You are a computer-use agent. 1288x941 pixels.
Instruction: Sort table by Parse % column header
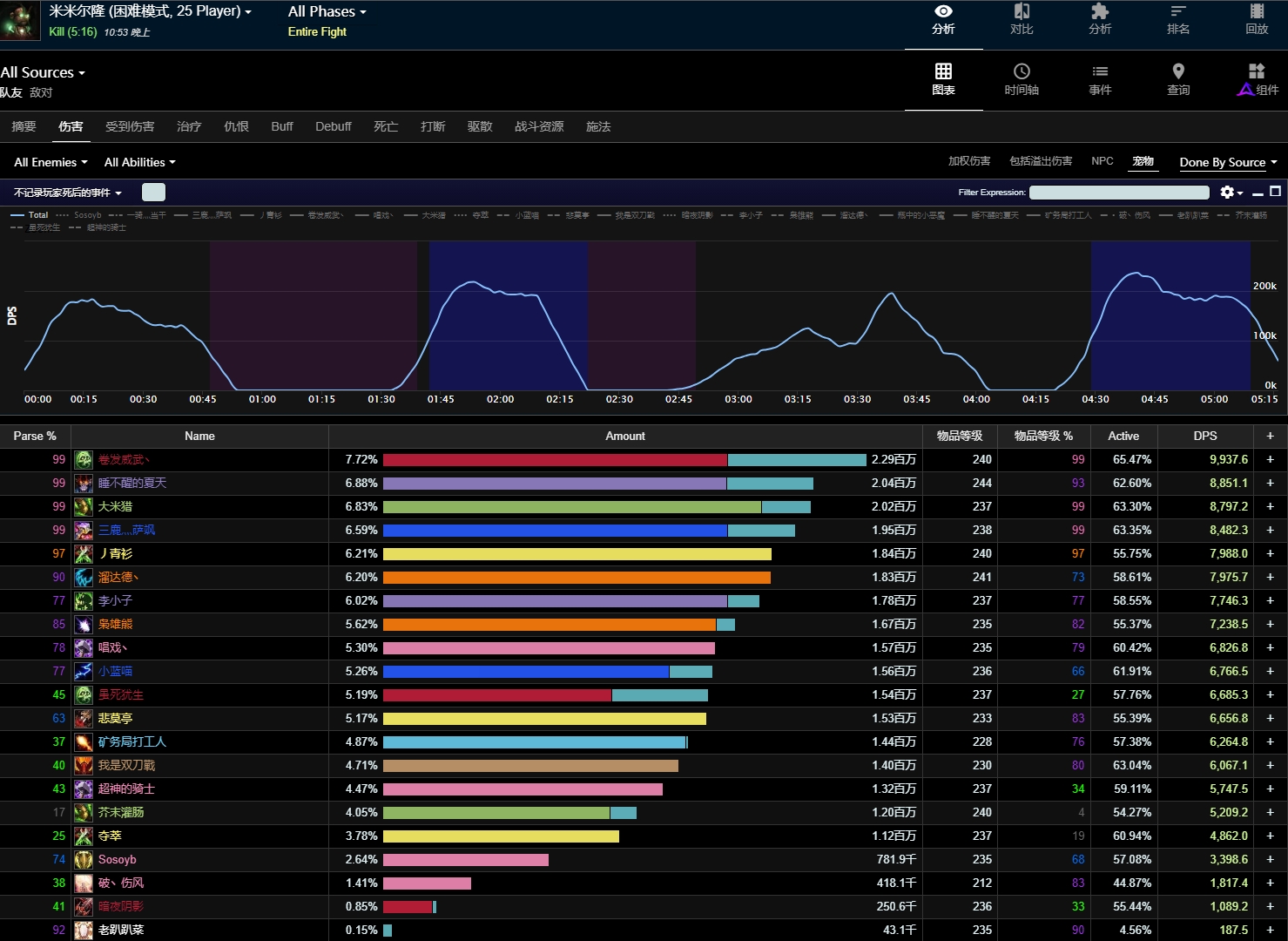(35, 436)
